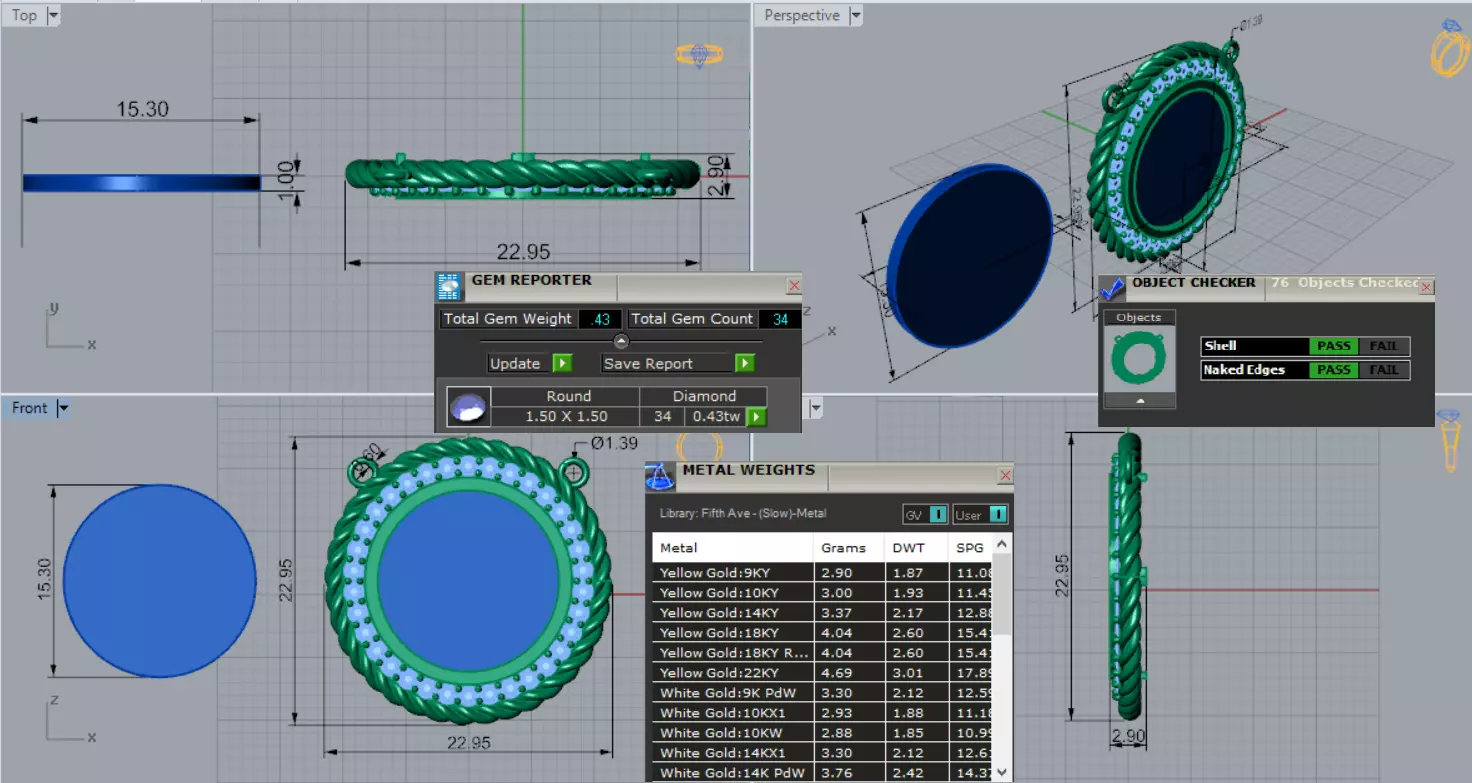Click green arrow beside Save Report
The image size is (1472, 783).
point(743,363)
